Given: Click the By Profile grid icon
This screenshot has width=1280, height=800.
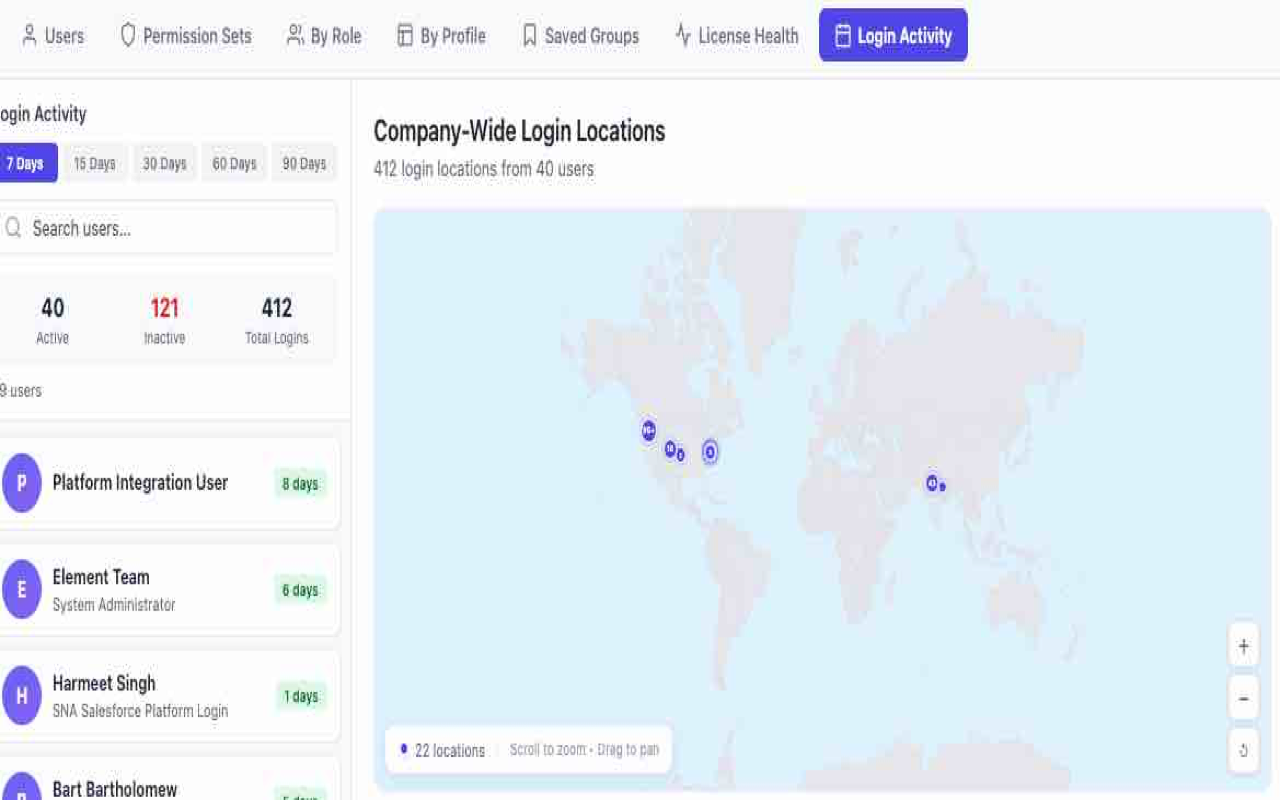Looking at the screenshot, I should point(406,35).
